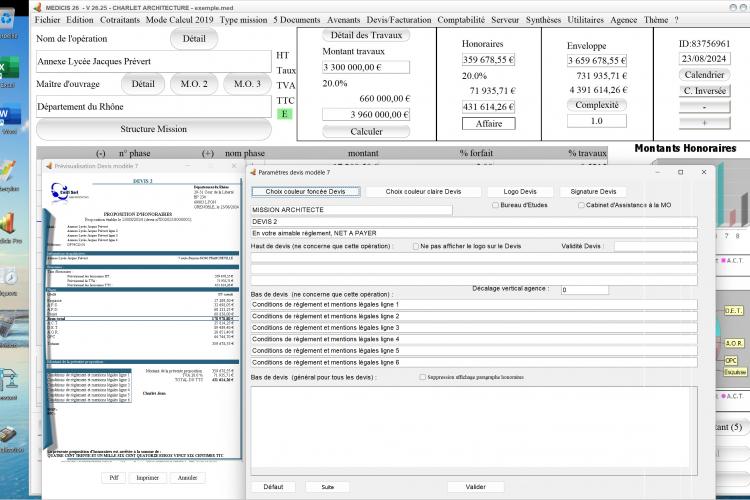Enable Ne pas afficher le logo sur le Devis
This screenshot has width=750, height=500.
coord(416,246)
